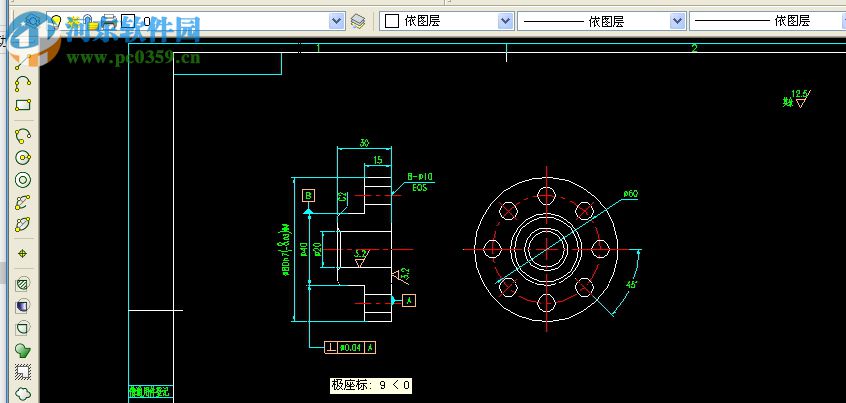Select the Arc drawing tool
This screenshot has width=846, height=403.
click(x=23, y=135)
